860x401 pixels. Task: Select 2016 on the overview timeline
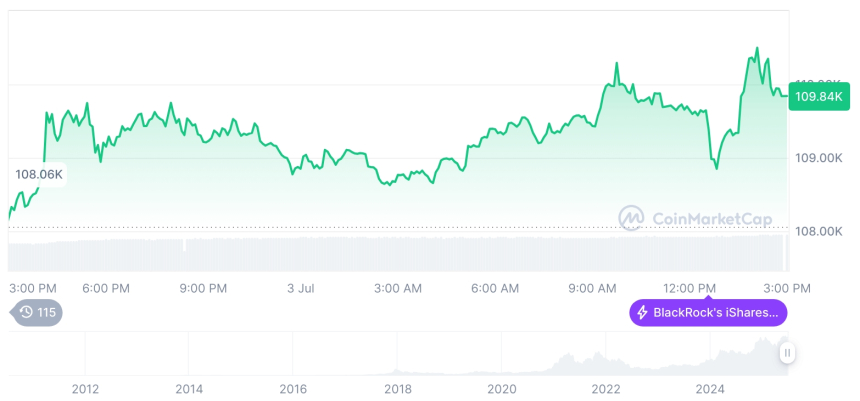[293, 389]
